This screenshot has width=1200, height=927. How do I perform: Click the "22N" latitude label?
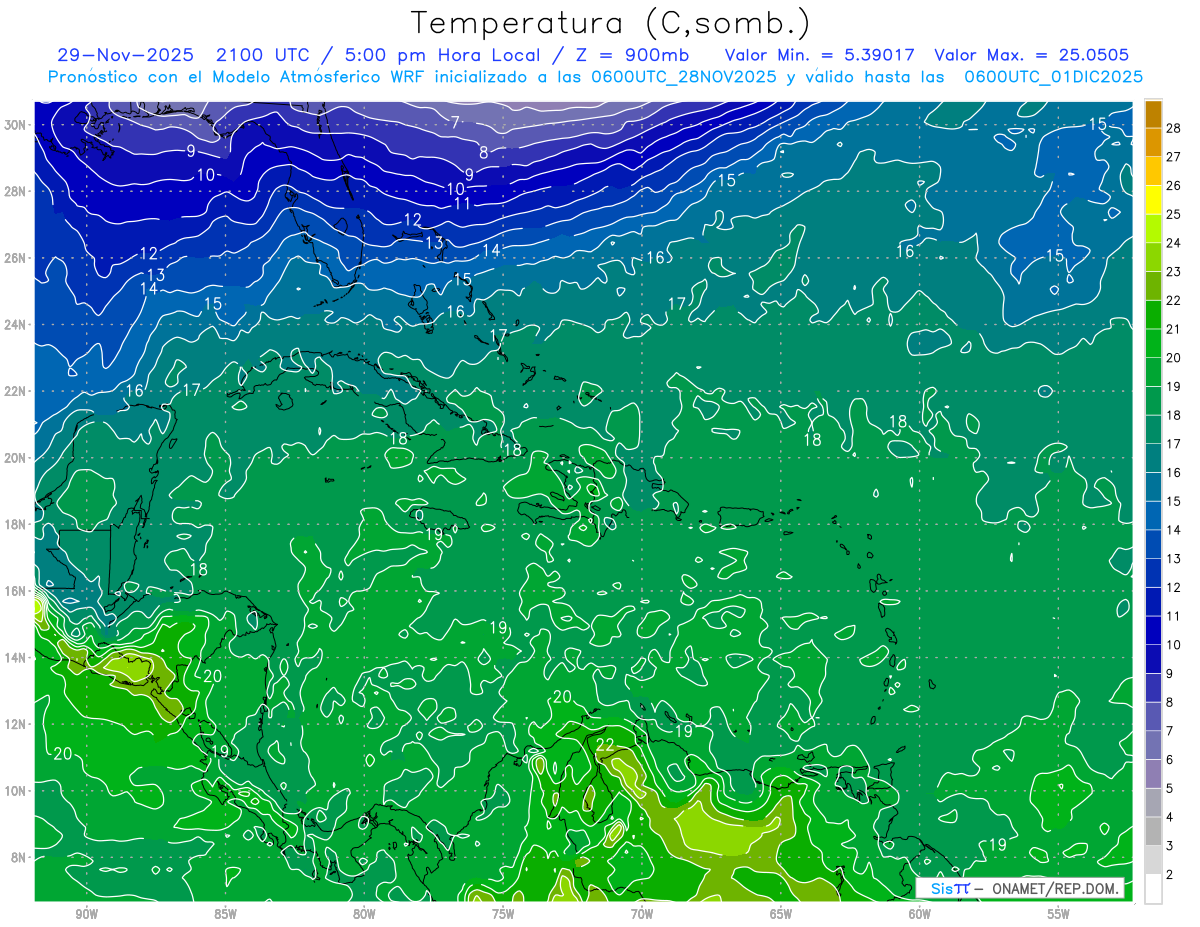[17, 391]
